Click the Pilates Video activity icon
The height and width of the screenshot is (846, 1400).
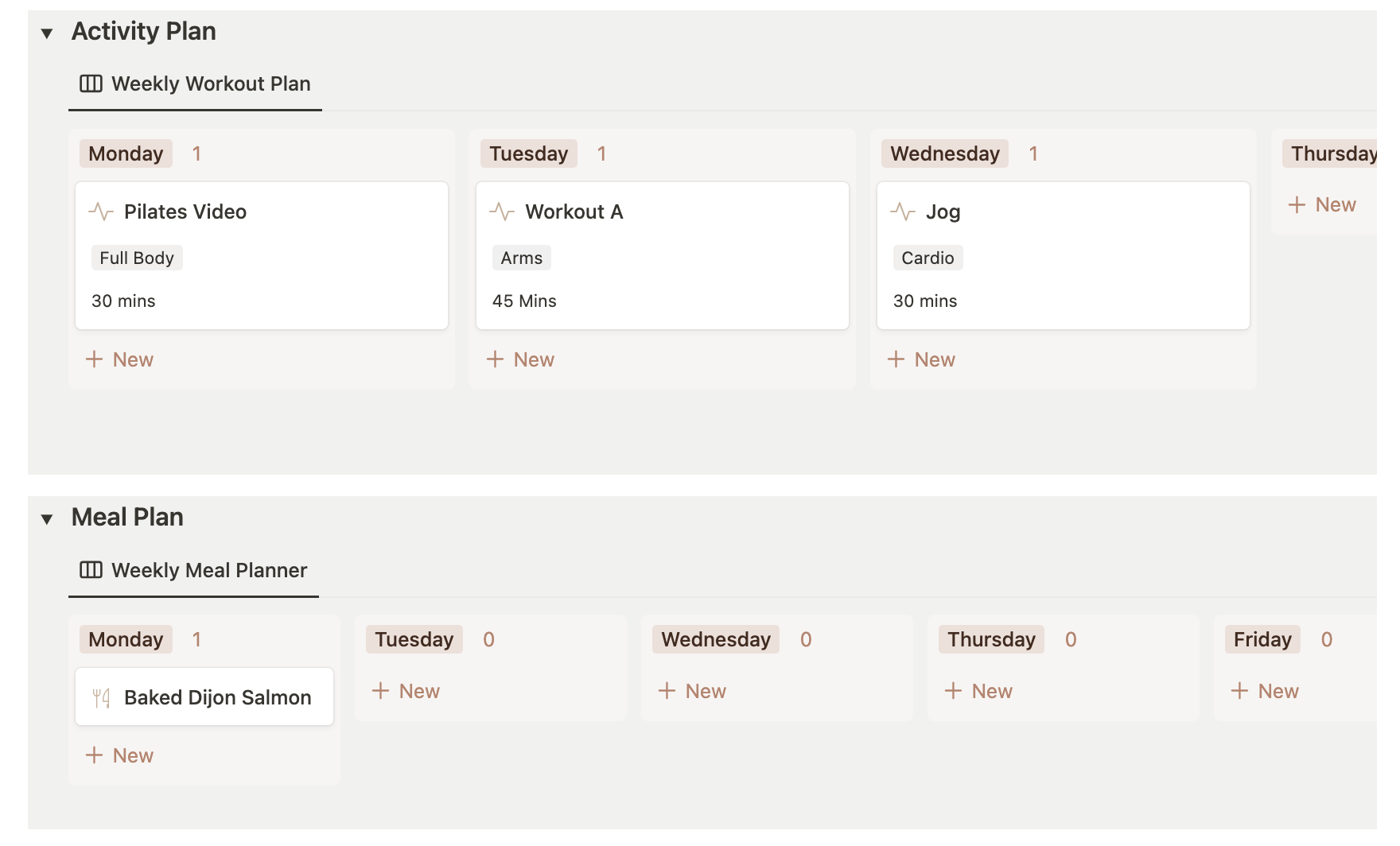pyautogui.click(x=103, y=211)
